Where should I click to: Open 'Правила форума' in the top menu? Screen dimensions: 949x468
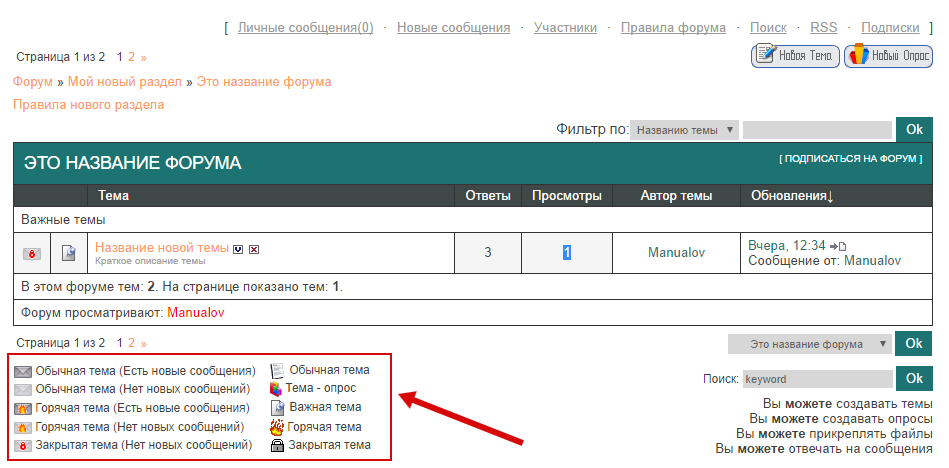pos(673,28)
